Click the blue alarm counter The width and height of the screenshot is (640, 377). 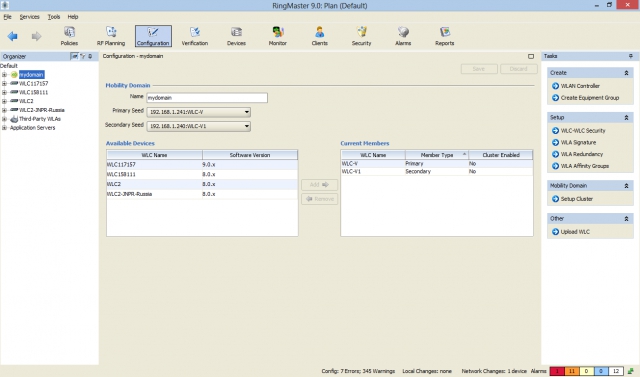601,371
